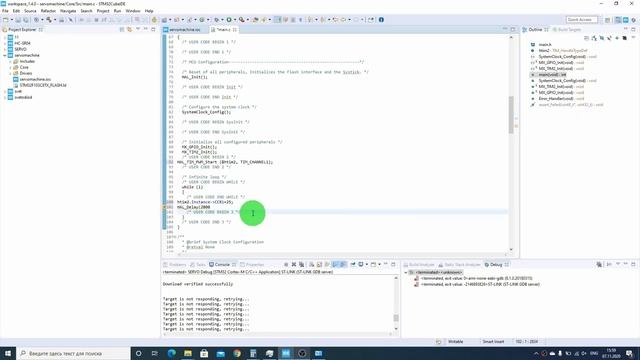Switch to the Device Configuration perspective icon

pyautogui.click(x=626, y=20)
